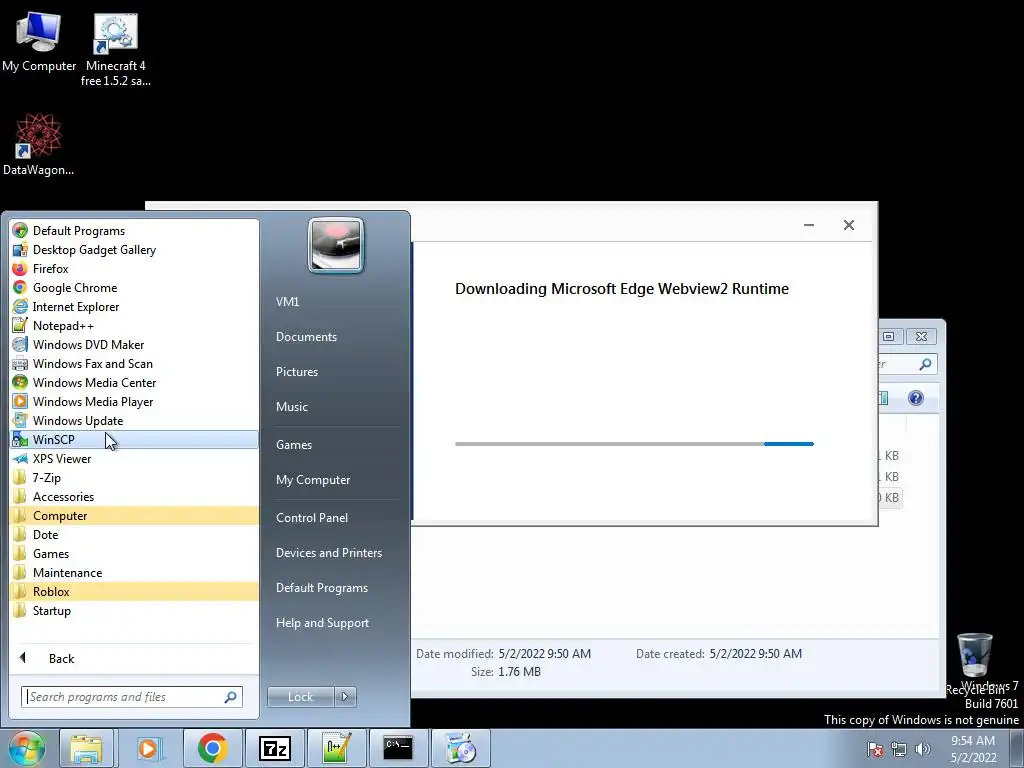Open Windows Explorer from the taskbar
The image size is (1024, 768).
(86, 748)
